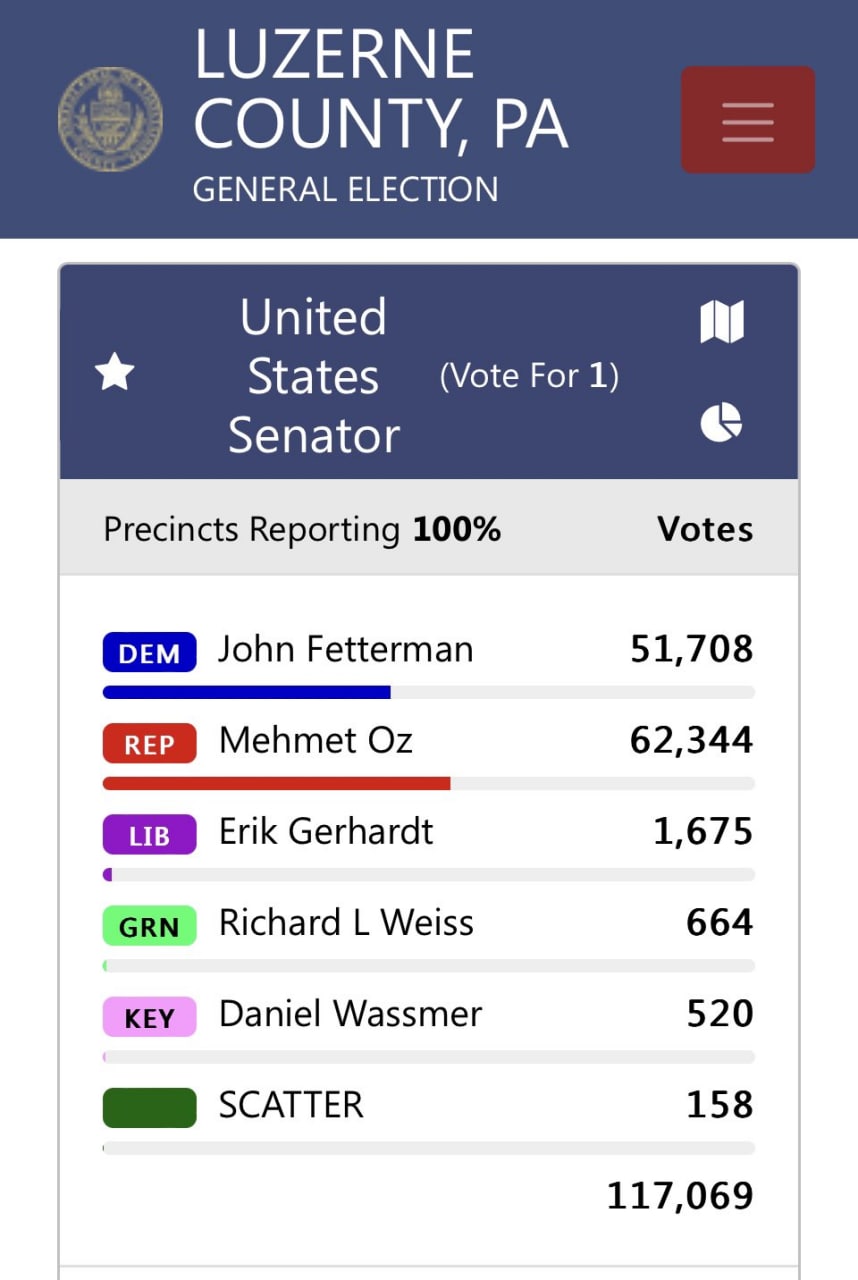Click the DEM party badge
This screenshot has height=1280, width=858.
point(149,652)
